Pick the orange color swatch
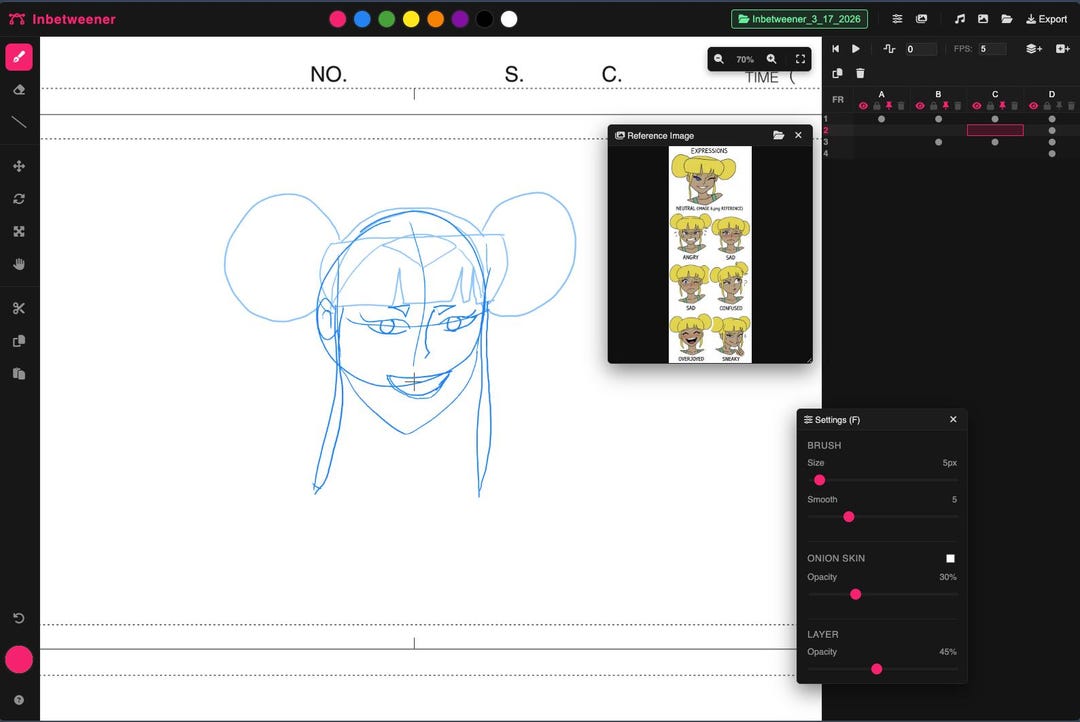This screenshot has width=1080, height=722. 435,19
